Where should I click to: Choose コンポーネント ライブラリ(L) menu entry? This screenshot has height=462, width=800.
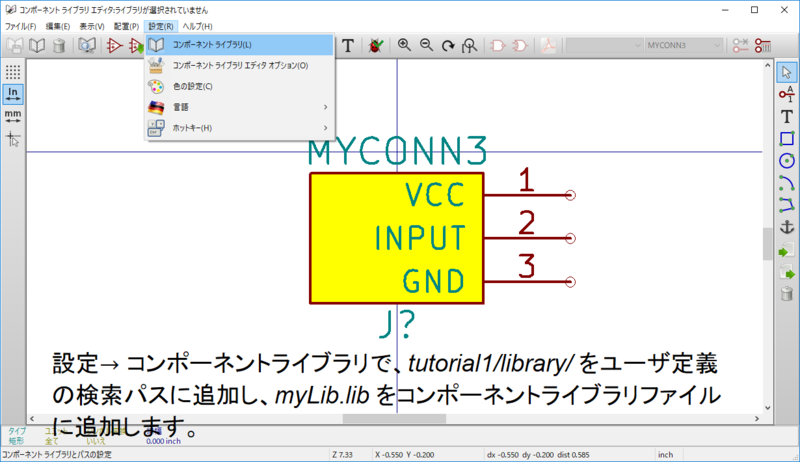pos(239,45)
